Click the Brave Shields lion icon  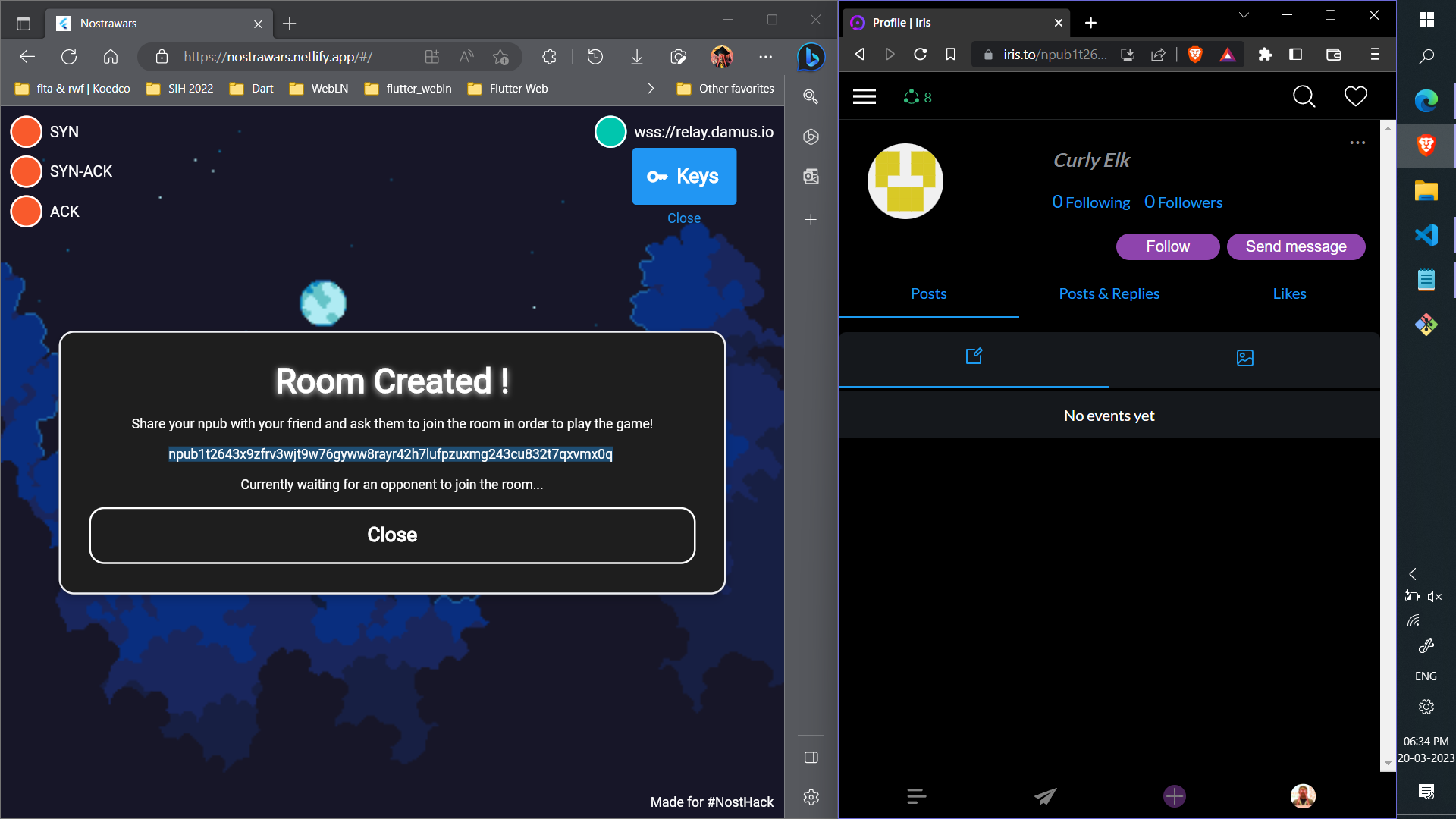click(x=1195, y=55)
